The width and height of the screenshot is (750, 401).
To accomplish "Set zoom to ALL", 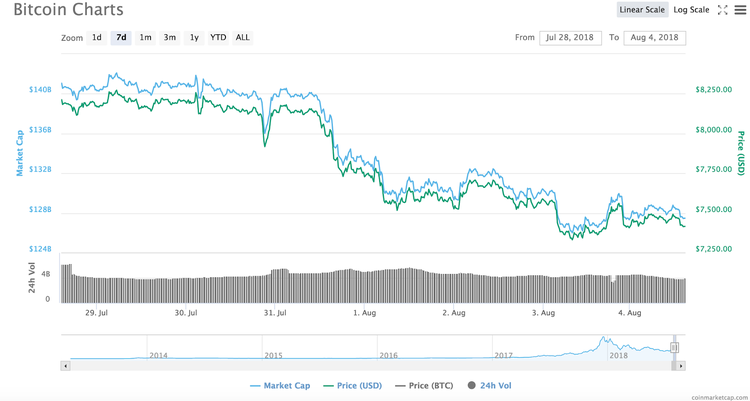I will point(243,37).
